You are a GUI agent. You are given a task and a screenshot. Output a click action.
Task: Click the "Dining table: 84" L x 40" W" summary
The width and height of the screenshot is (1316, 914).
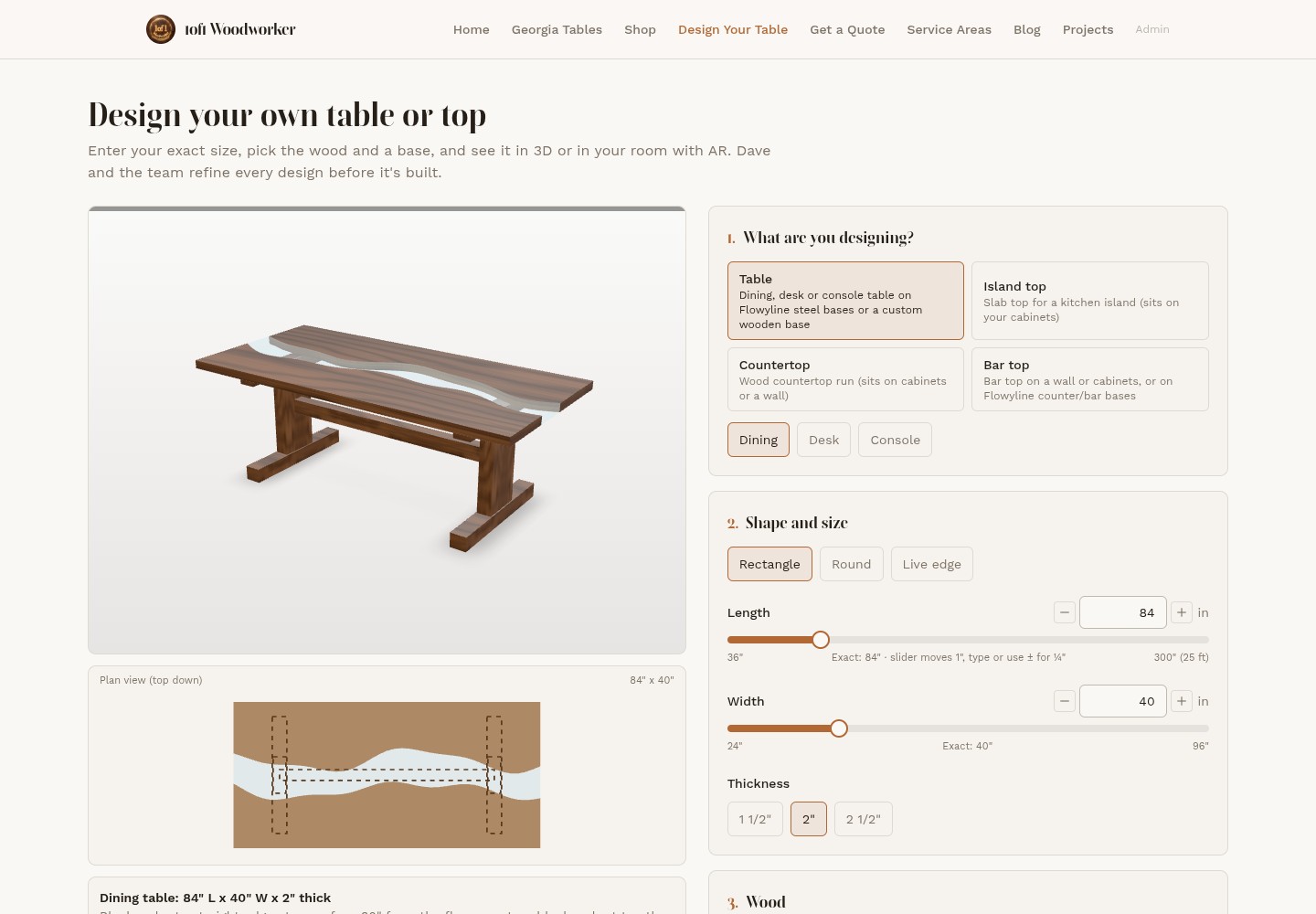pos(216,898)
